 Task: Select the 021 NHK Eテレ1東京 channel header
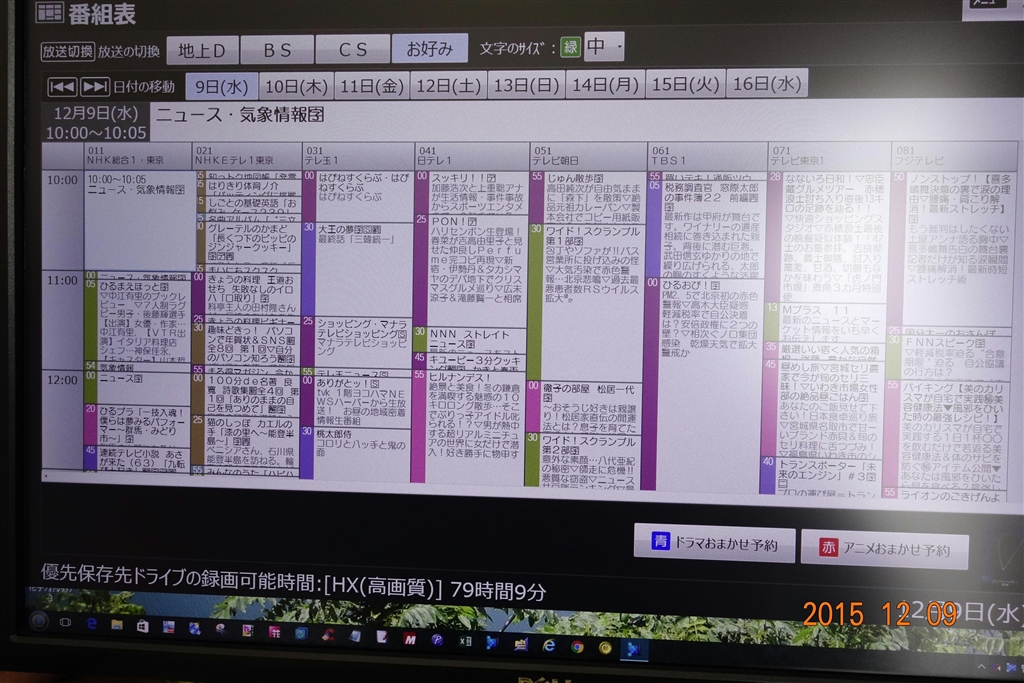point(248,155)
